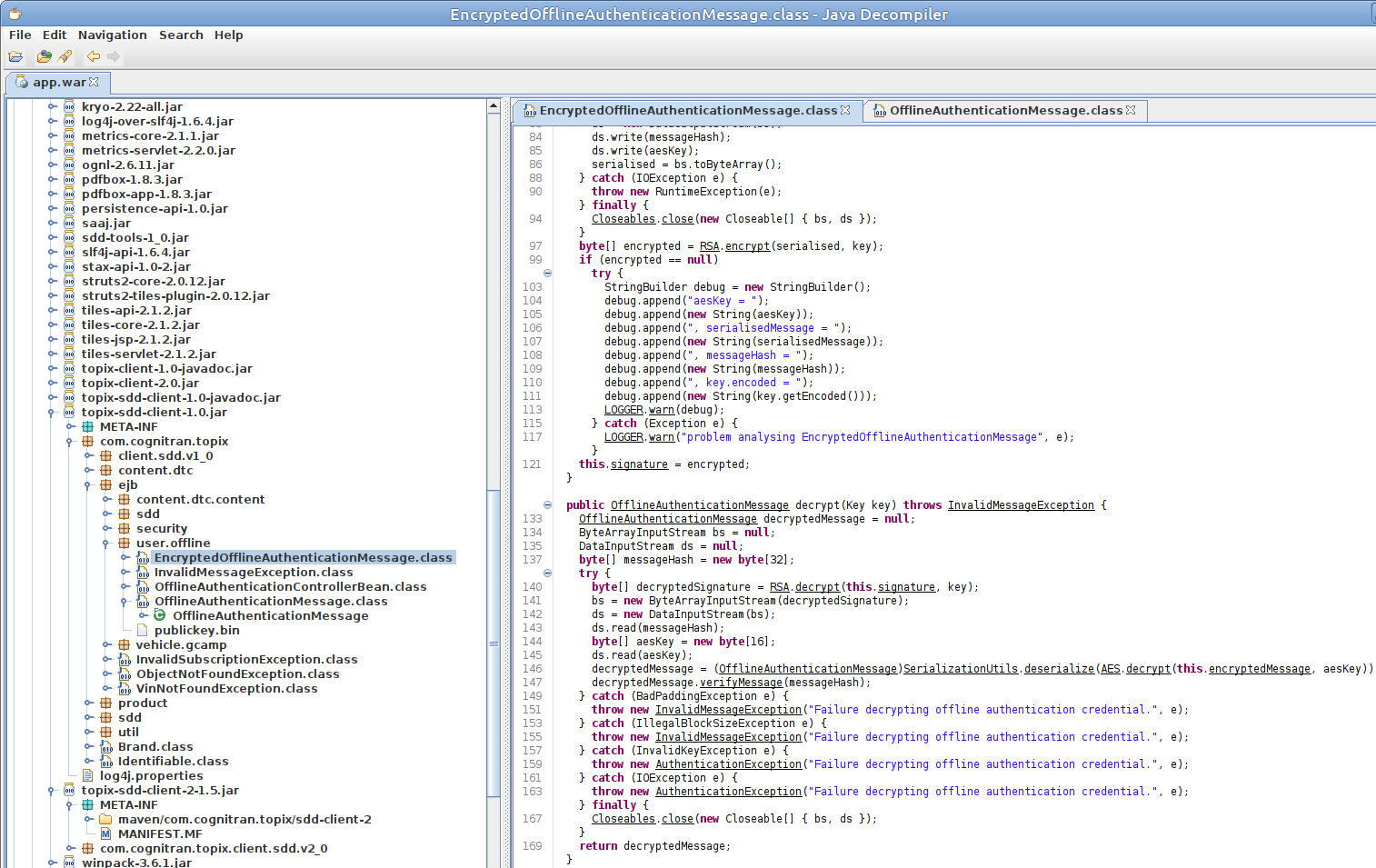Close the app.war tab
Image resolution: width=1376 pixels, height=868 pixels.
94,82
